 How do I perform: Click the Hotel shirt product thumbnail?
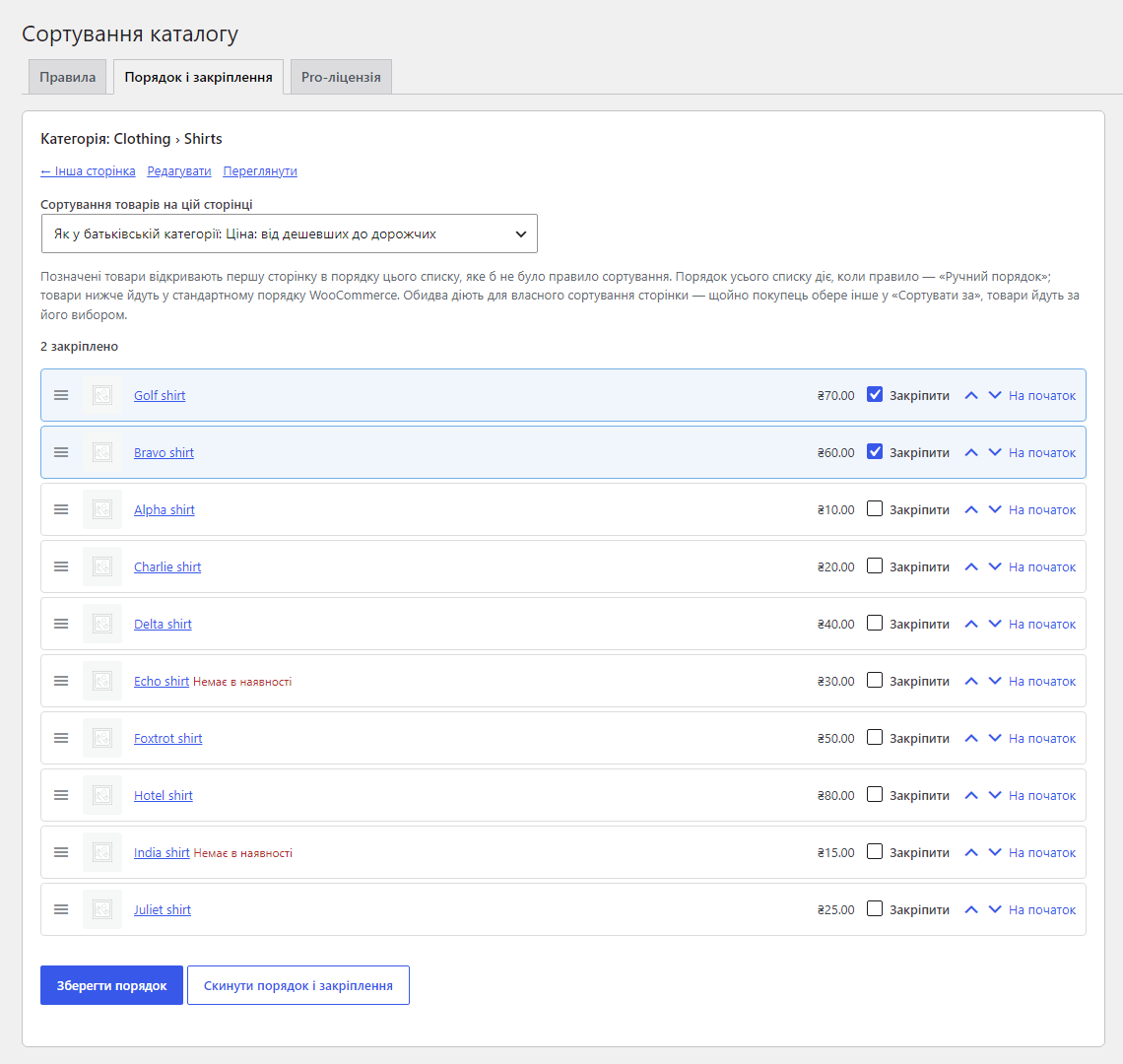(x=102, y=795)
